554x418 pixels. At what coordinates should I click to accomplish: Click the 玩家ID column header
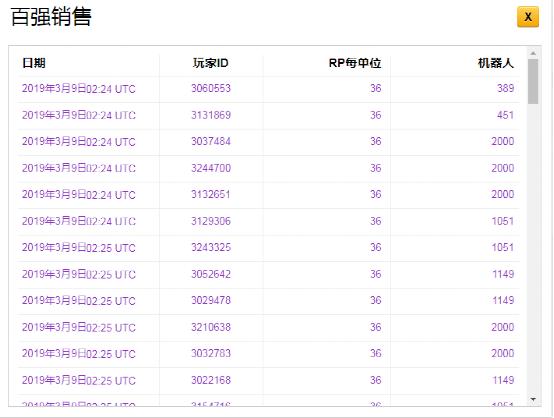pyautogui.click(x=211, y=63)
